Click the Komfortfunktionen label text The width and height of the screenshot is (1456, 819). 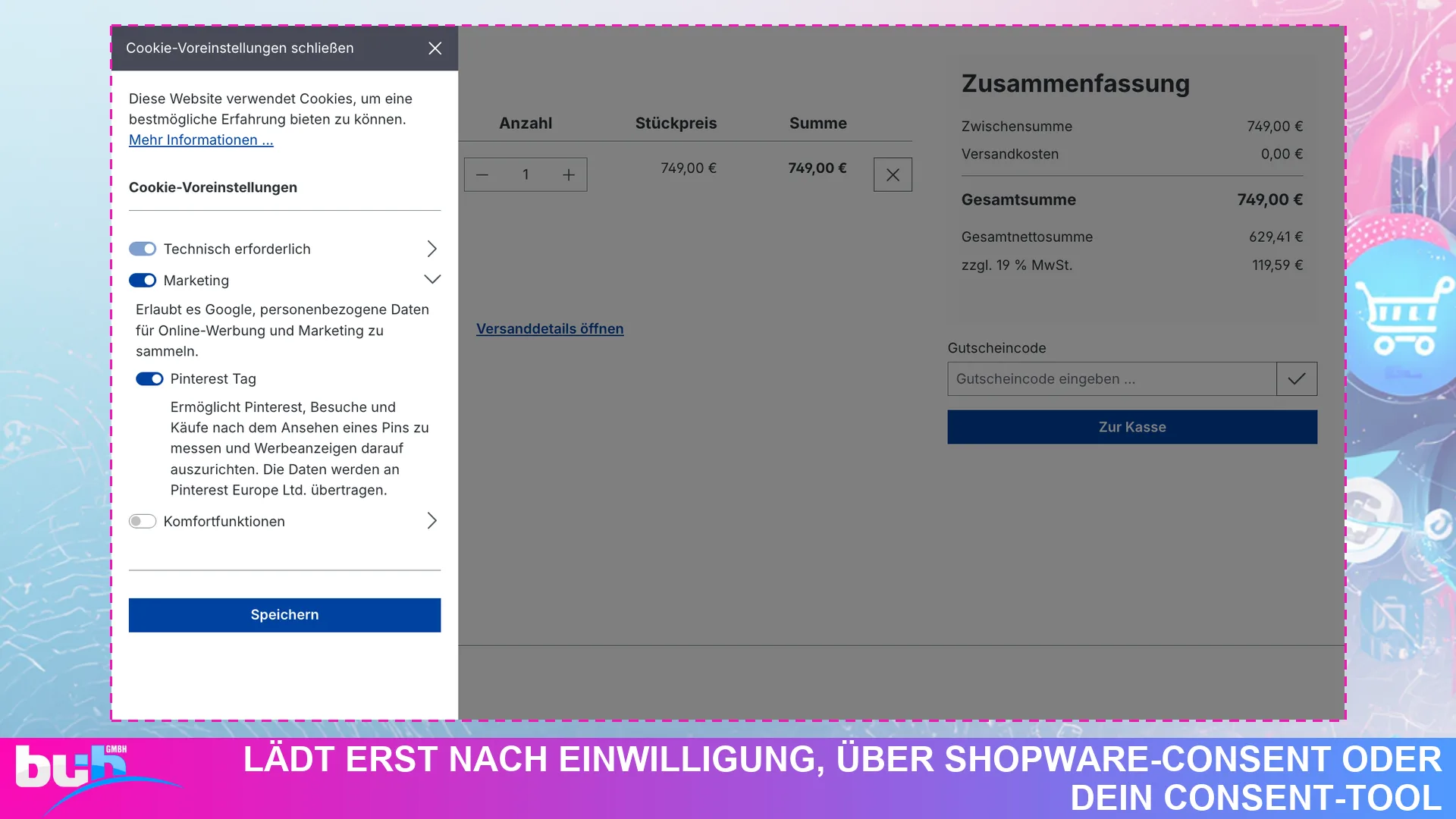[x=224, y=522]
